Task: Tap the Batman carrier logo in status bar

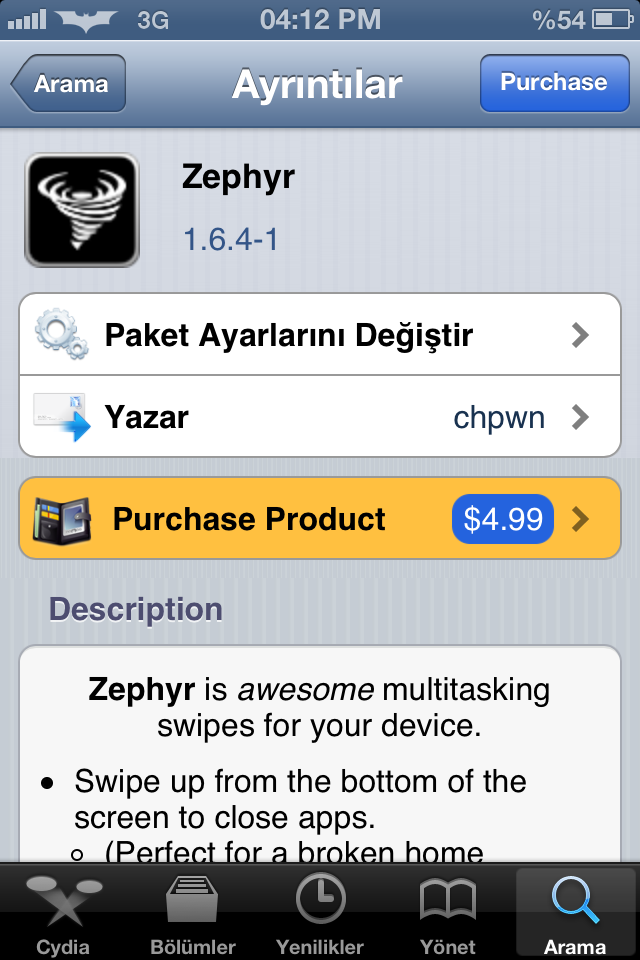Action: [x=86, y=20]
